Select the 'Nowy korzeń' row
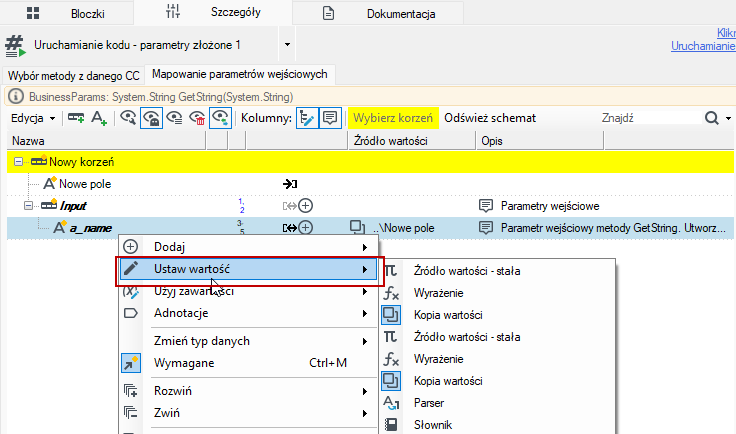The image size is (736, 434). 370,162
